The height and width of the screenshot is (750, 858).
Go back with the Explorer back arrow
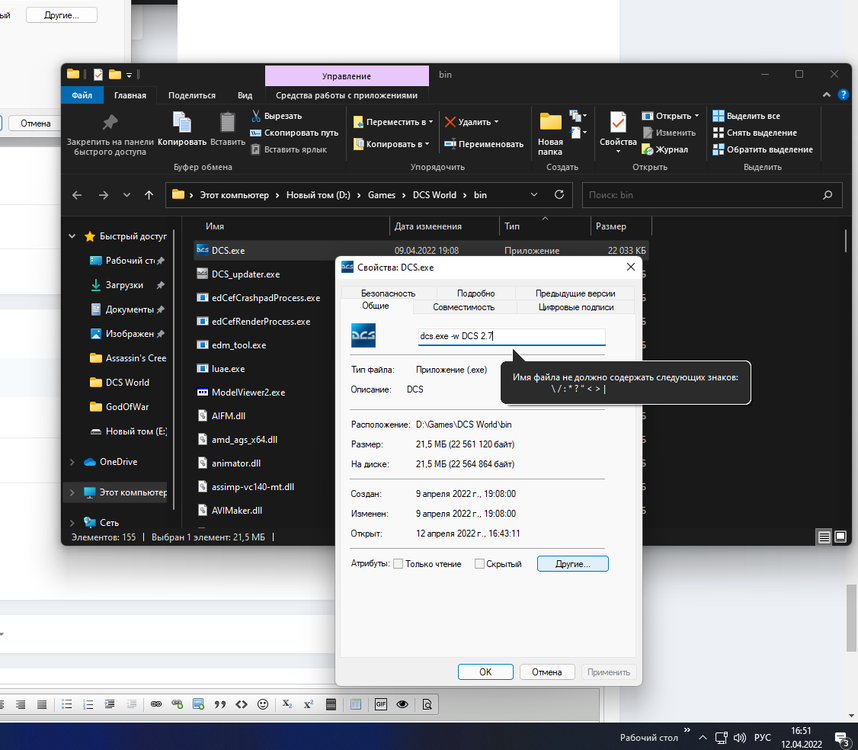(77, 195)
